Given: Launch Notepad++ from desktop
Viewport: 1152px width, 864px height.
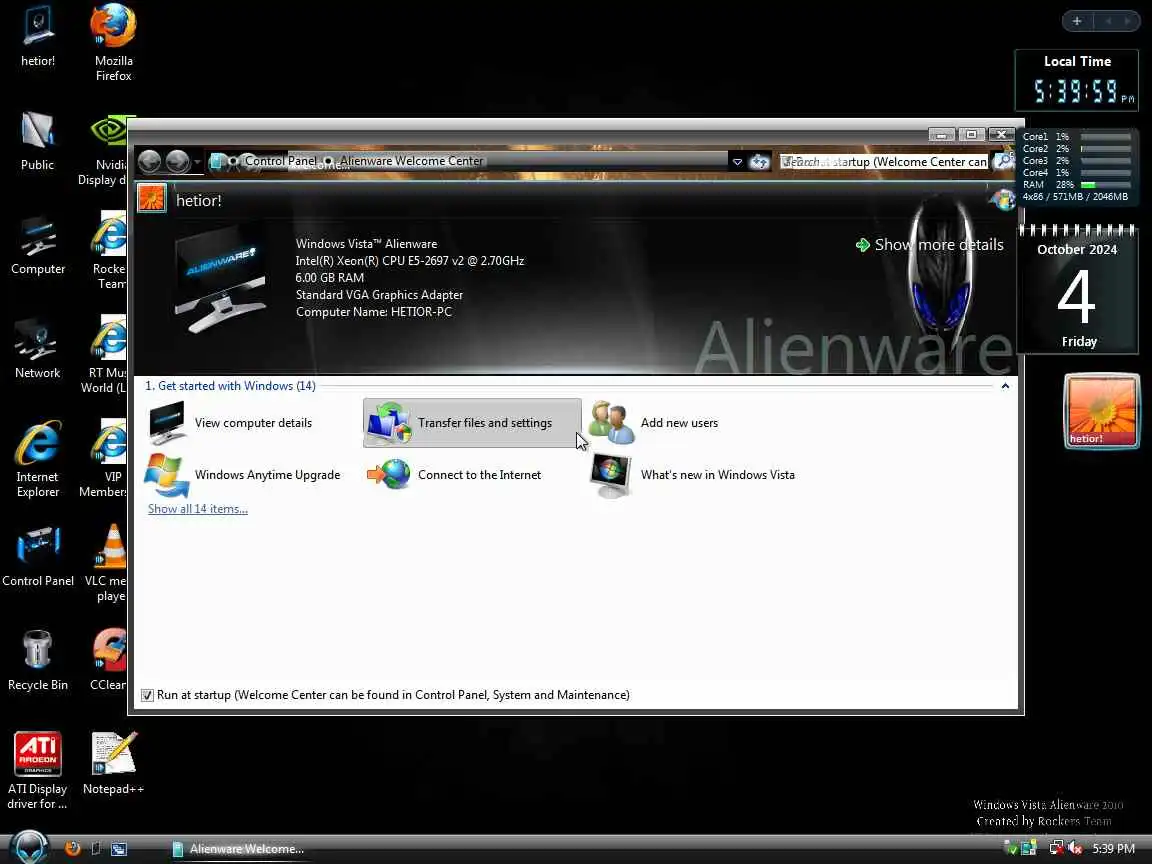Looking at the screenshot, I should pos(113,764).
